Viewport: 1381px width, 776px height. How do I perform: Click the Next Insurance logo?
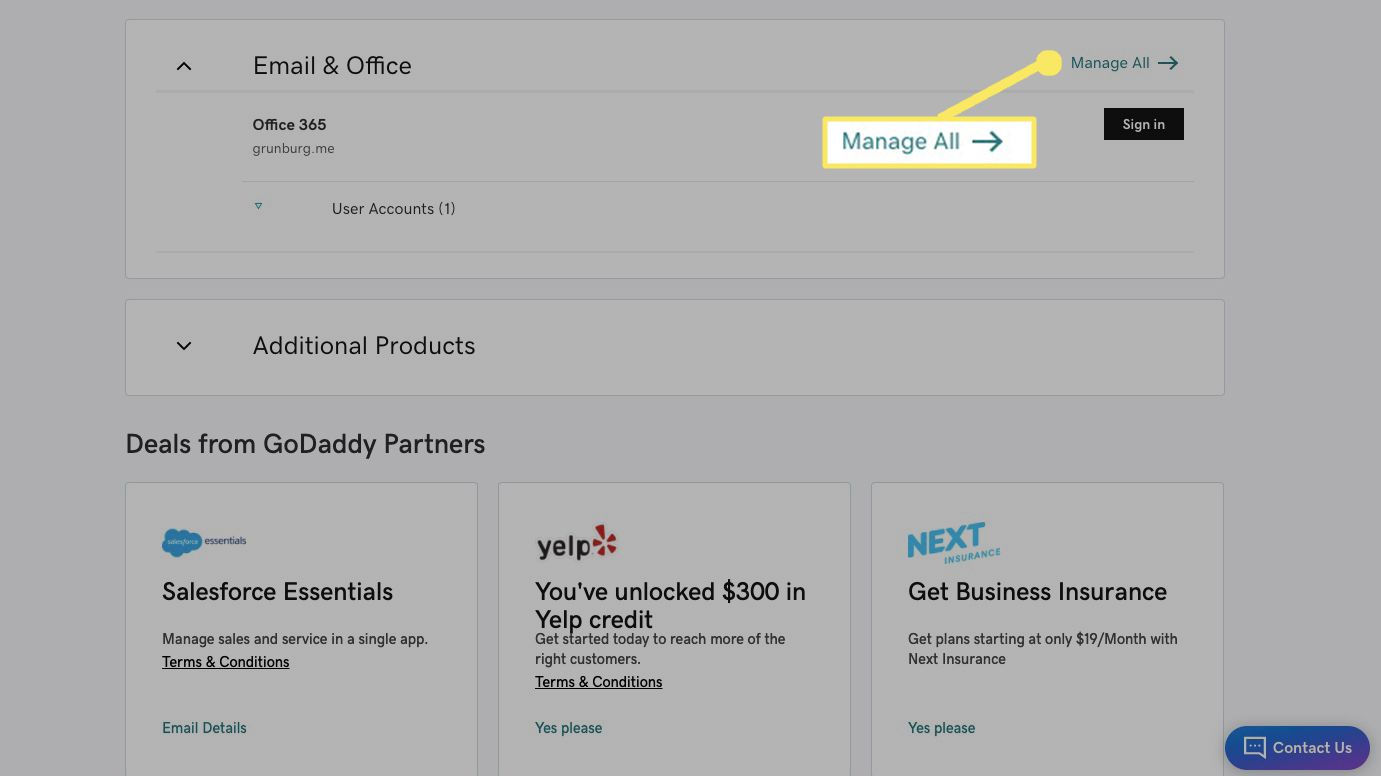coord(954,542)
